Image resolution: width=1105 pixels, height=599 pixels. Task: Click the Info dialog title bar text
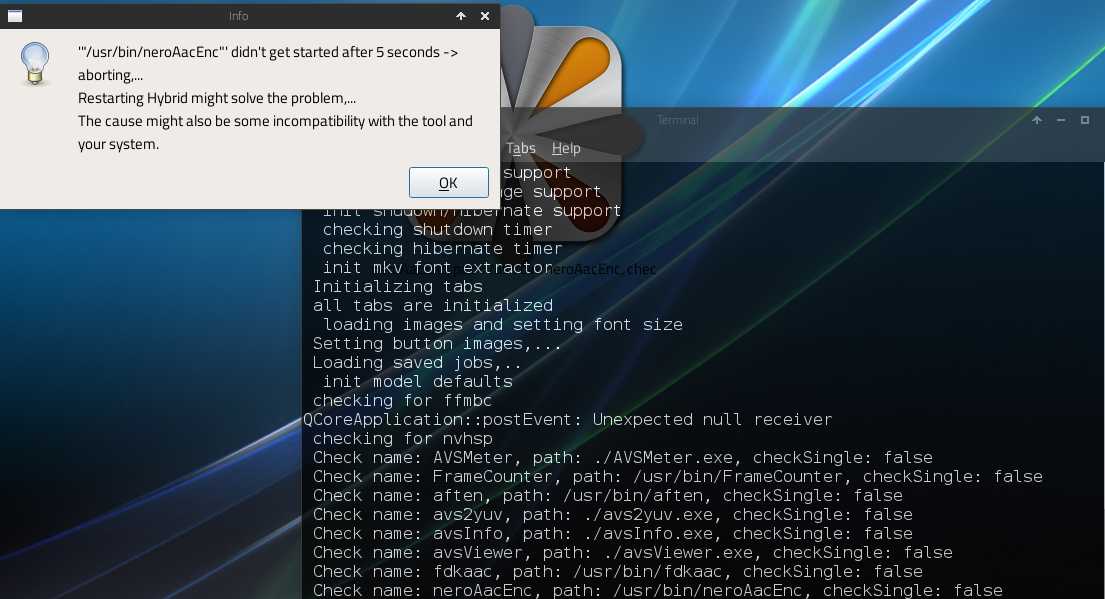point(238,16)
